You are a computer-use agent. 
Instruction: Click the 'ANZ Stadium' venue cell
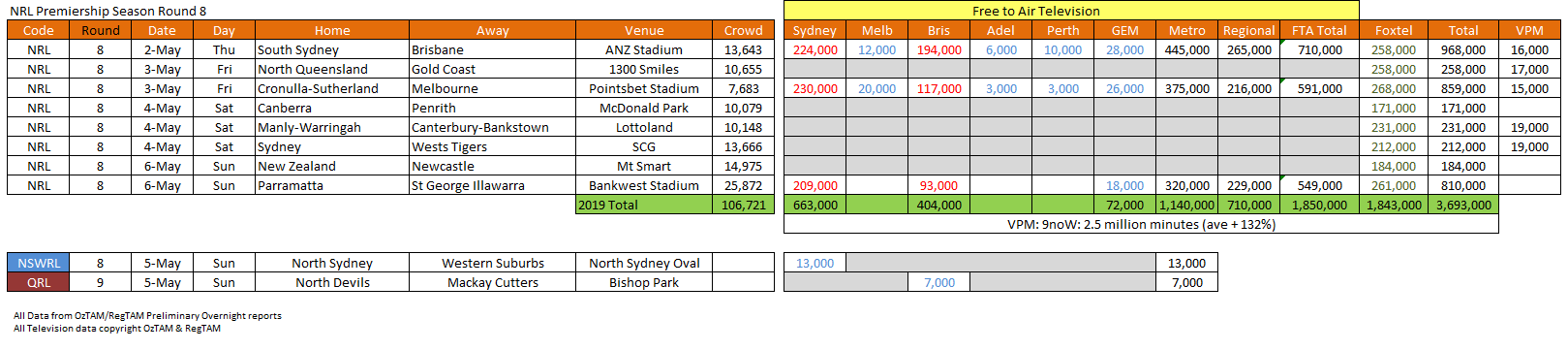click(644, 49)
